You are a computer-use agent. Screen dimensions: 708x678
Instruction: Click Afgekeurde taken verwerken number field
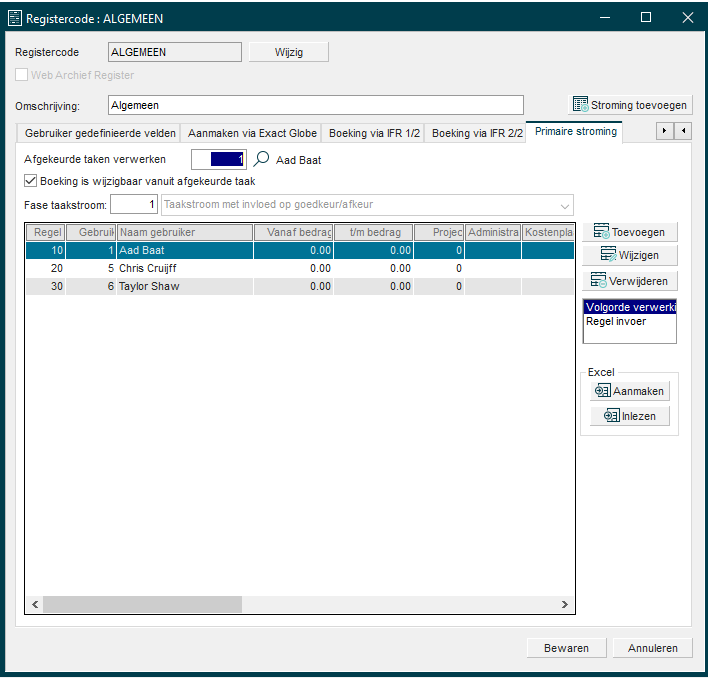219,159
